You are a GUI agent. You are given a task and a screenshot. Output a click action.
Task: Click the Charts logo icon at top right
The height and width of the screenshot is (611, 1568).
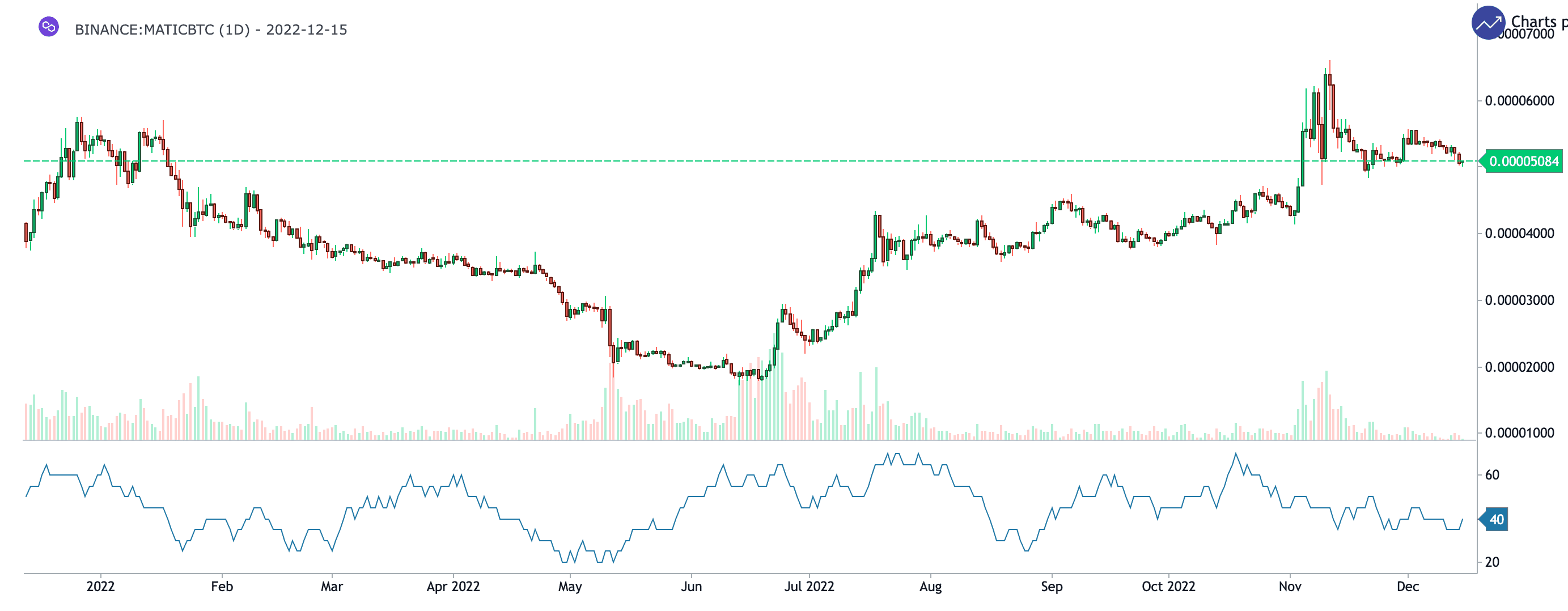click(x=1488, y=23)
